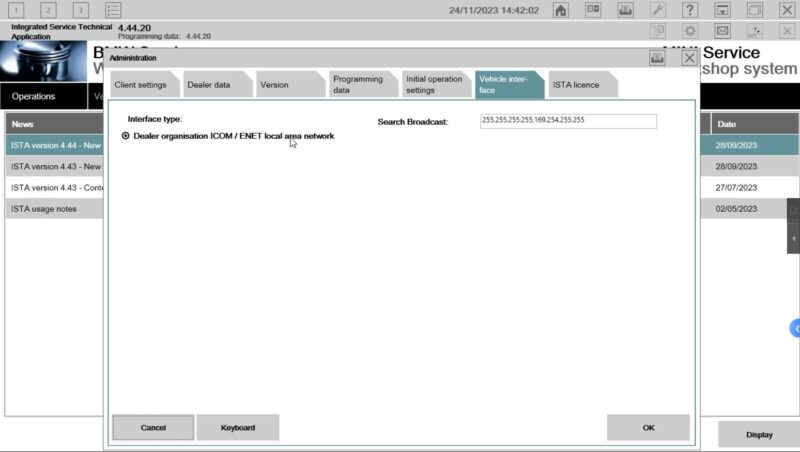The width and height of the screenshot is (800, 452).
Task: Click the Search Broadcast input field
Action: click(568, 121)
